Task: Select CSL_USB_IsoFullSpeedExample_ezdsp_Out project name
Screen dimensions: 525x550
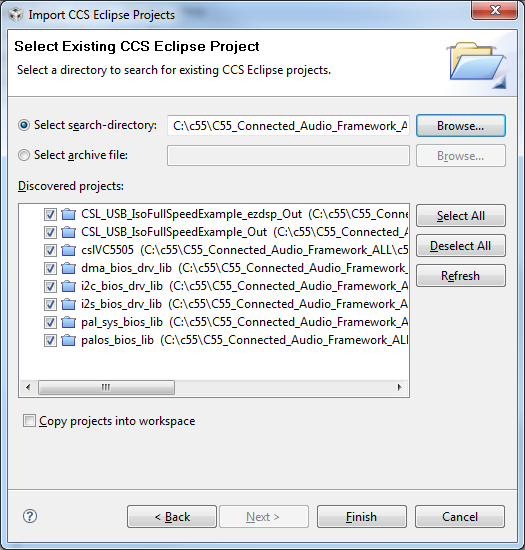Action: coord(191,214)
